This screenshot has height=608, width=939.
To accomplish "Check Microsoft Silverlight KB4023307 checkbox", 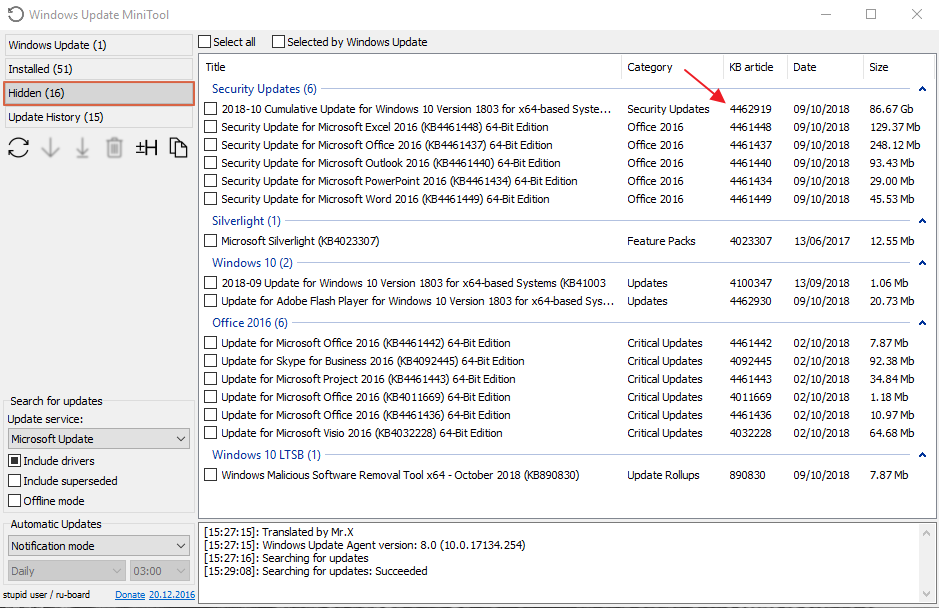I will pyautogui.click(x=210, y=241).
